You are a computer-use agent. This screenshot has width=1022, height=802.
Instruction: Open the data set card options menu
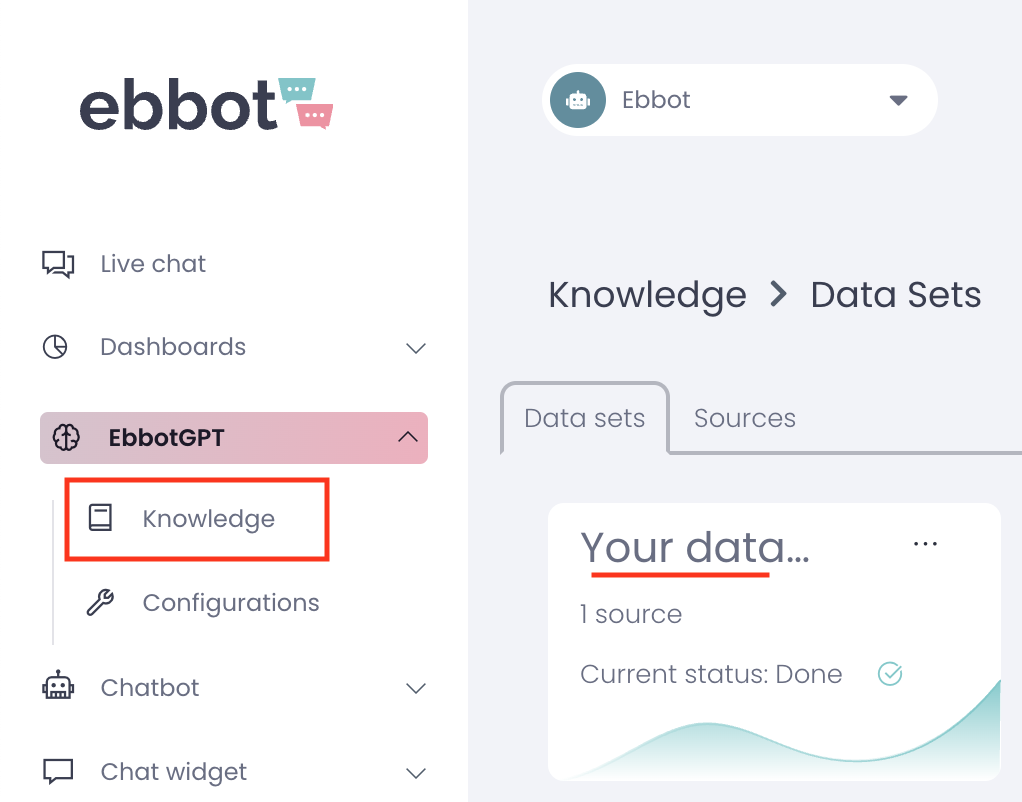[926, 544]
